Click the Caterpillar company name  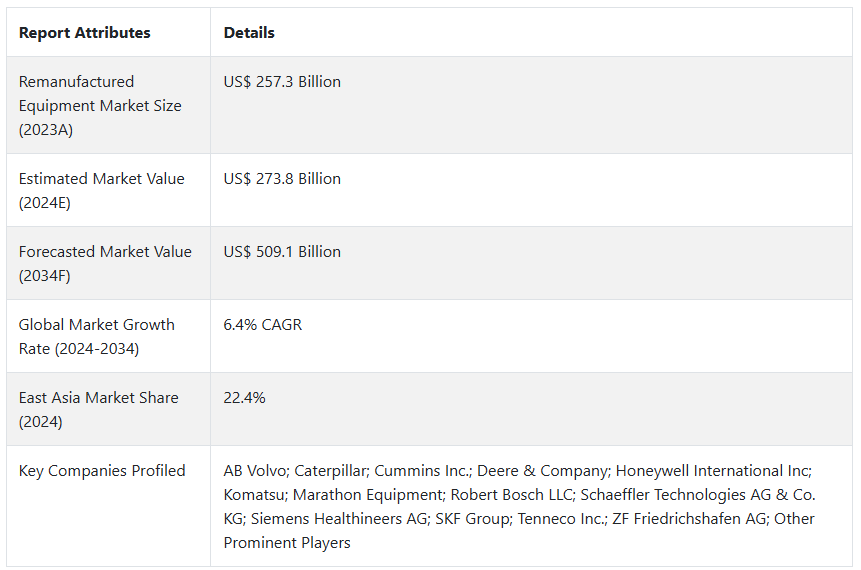[x=329, y=471]
